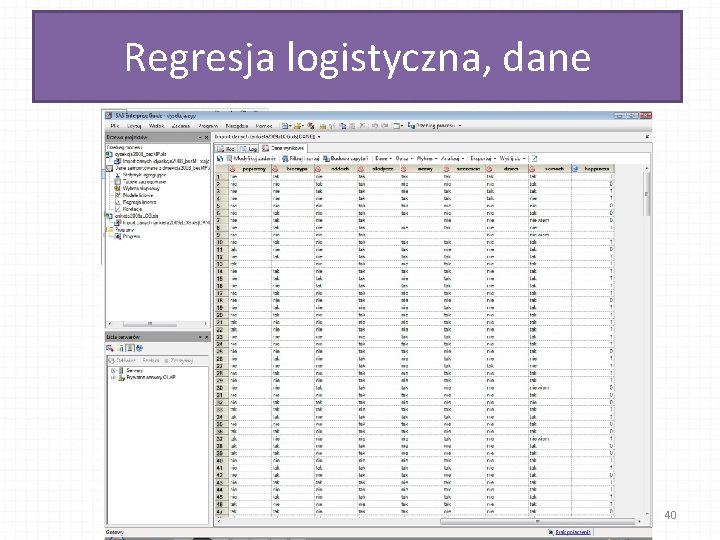The height and width of the screenshot is (540, 720).
Task: Open the Wykres dropdown menu
Action: (x=427, y=158)
